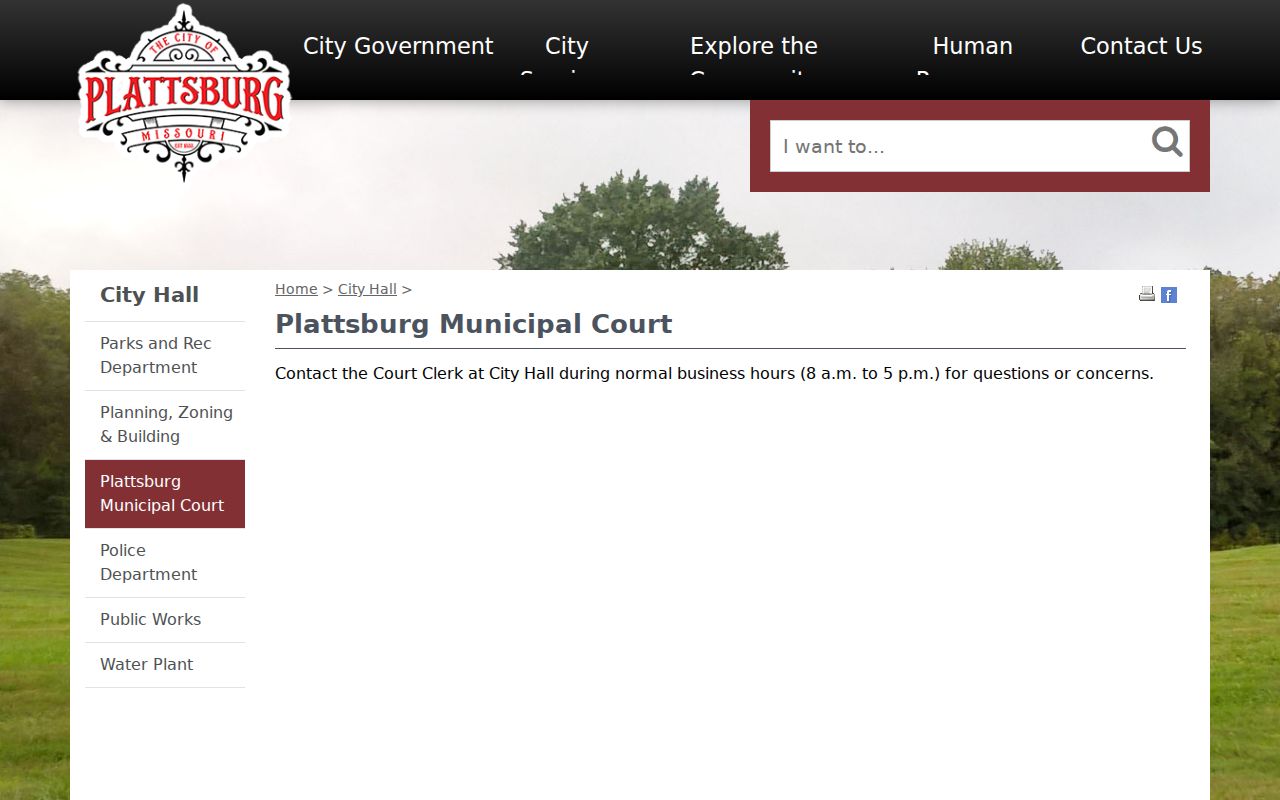Viewport: 1280px width, 800px height.
Task: Open Water Plant page
Action: 165,665
